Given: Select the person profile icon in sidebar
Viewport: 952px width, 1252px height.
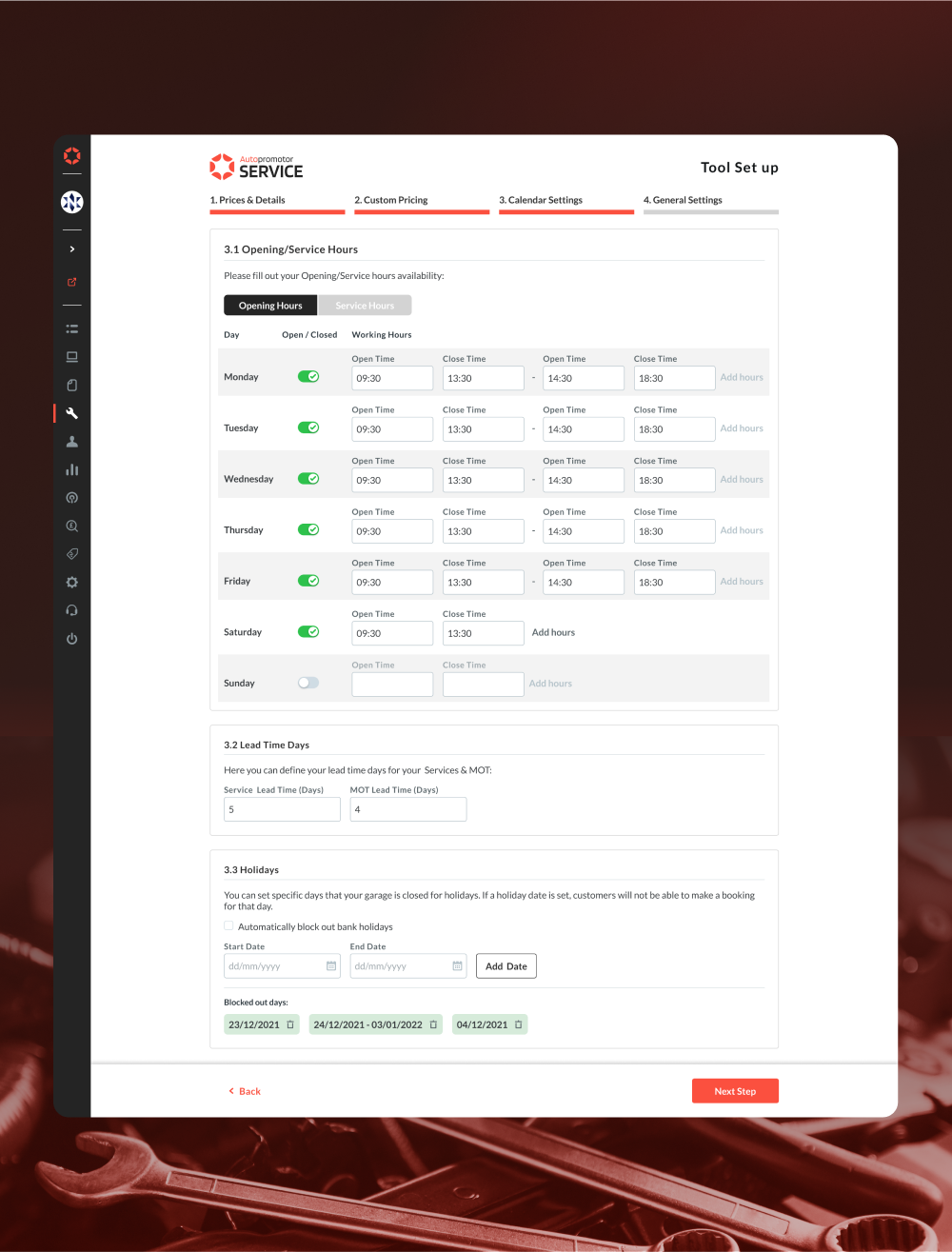Looking at the screenshot, I should click(x=71, y=441).
